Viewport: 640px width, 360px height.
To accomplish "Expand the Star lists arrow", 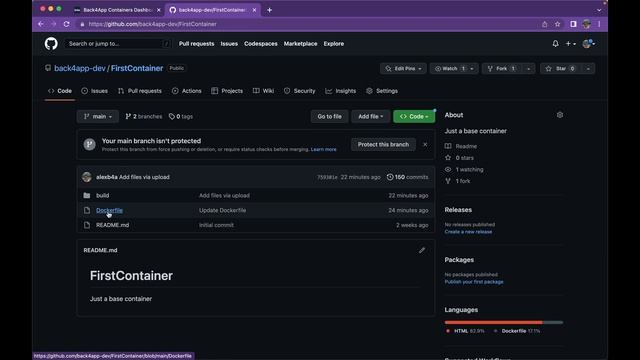I will 588,69.
